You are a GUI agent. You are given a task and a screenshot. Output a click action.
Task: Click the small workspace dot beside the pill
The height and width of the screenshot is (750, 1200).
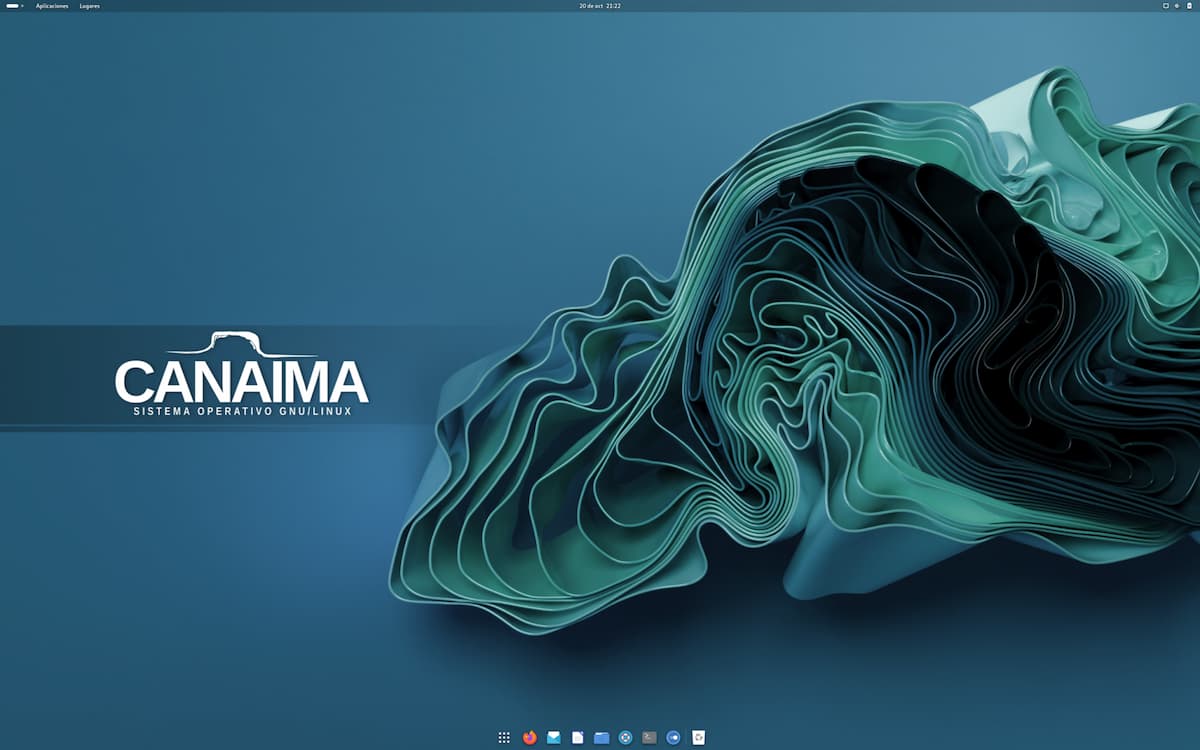[22, 6]
